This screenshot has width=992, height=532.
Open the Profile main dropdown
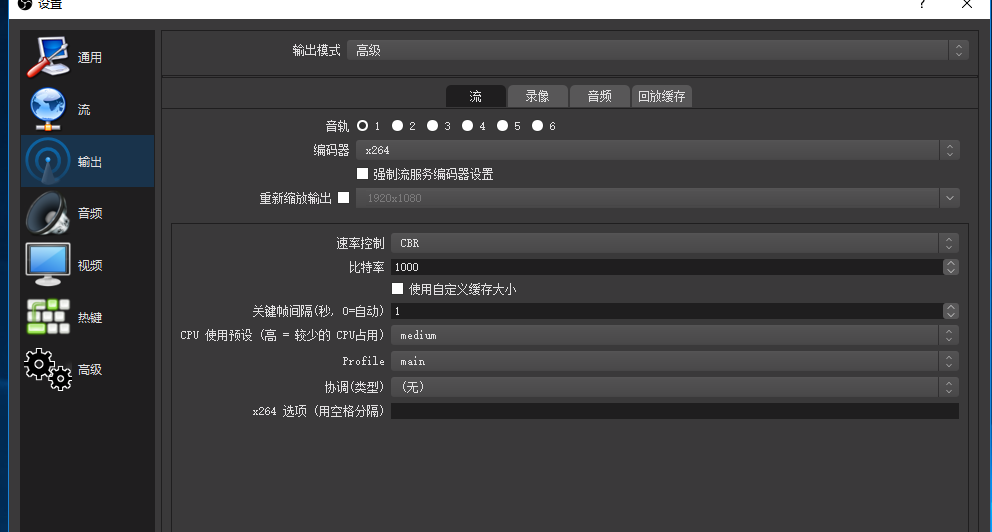[675, 361]
